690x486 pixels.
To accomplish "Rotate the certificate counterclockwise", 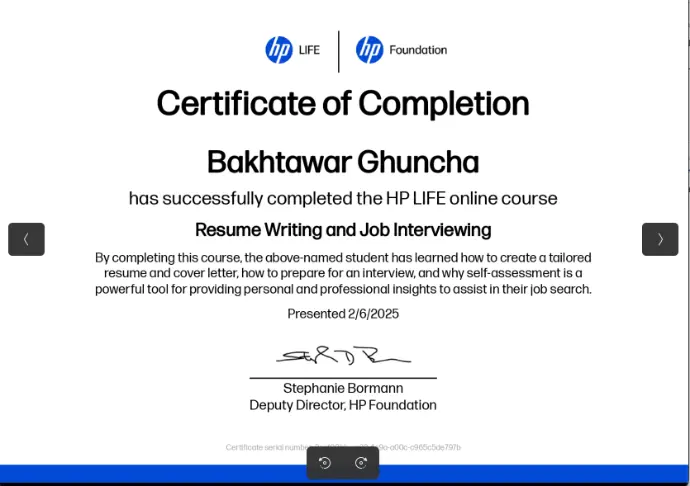I will coord(325,462).
